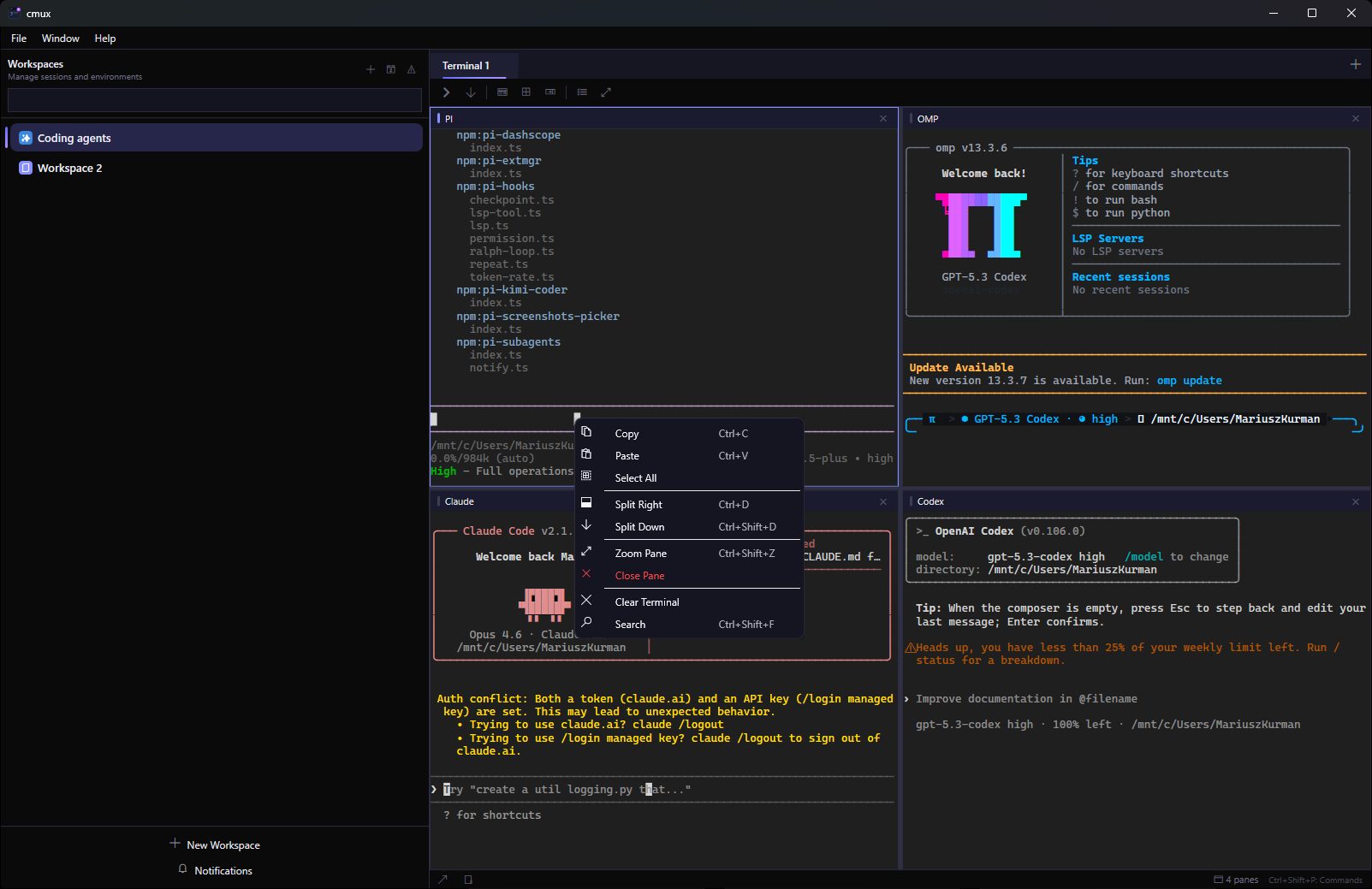This screenshot has width=1372, height=889.
Task: Click the arrow-in-box icon in terminal toolbar
Action: [550, 92]
